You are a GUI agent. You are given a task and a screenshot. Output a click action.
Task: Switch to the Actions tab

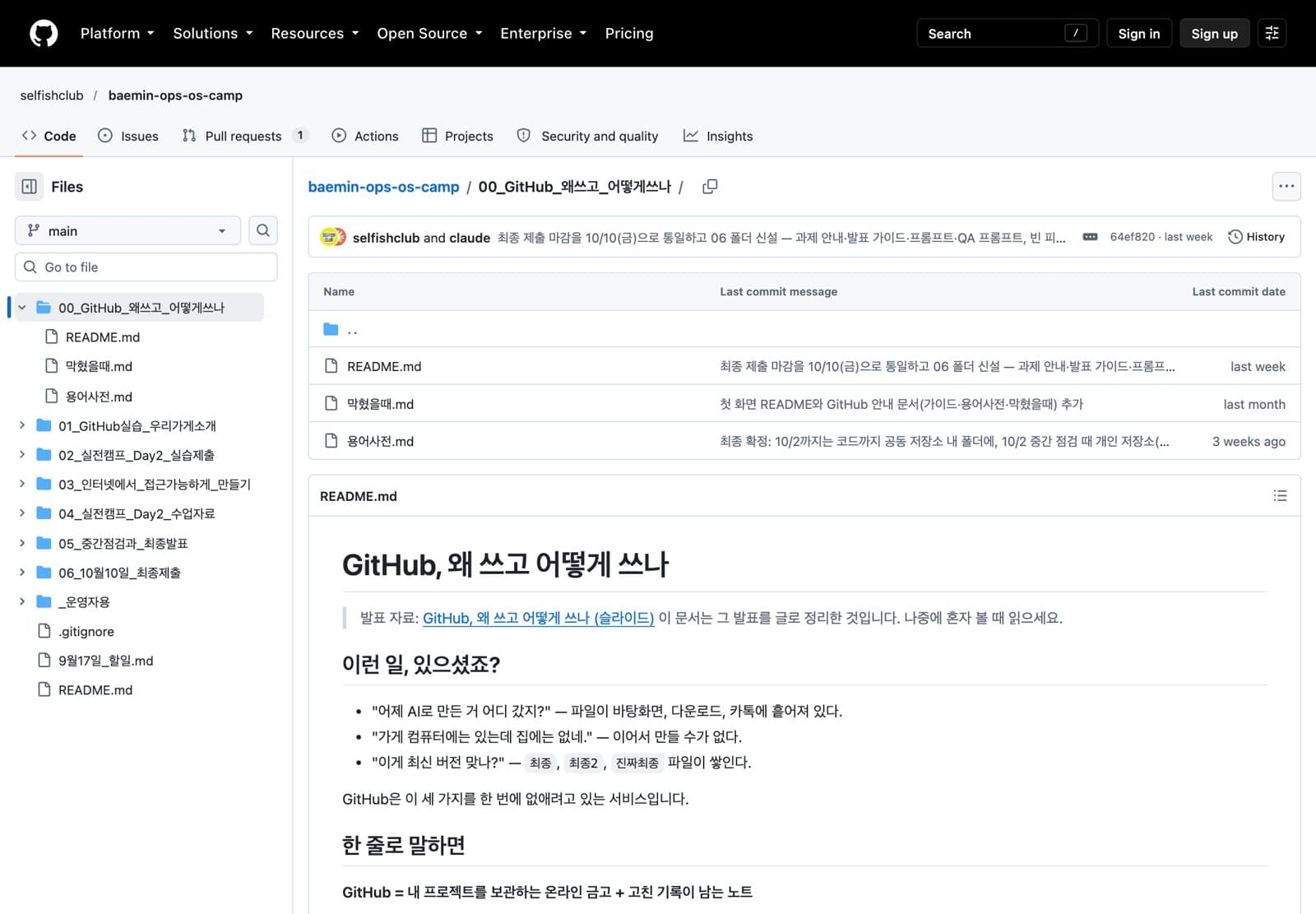pyautogui.click(x=365, y=136)
